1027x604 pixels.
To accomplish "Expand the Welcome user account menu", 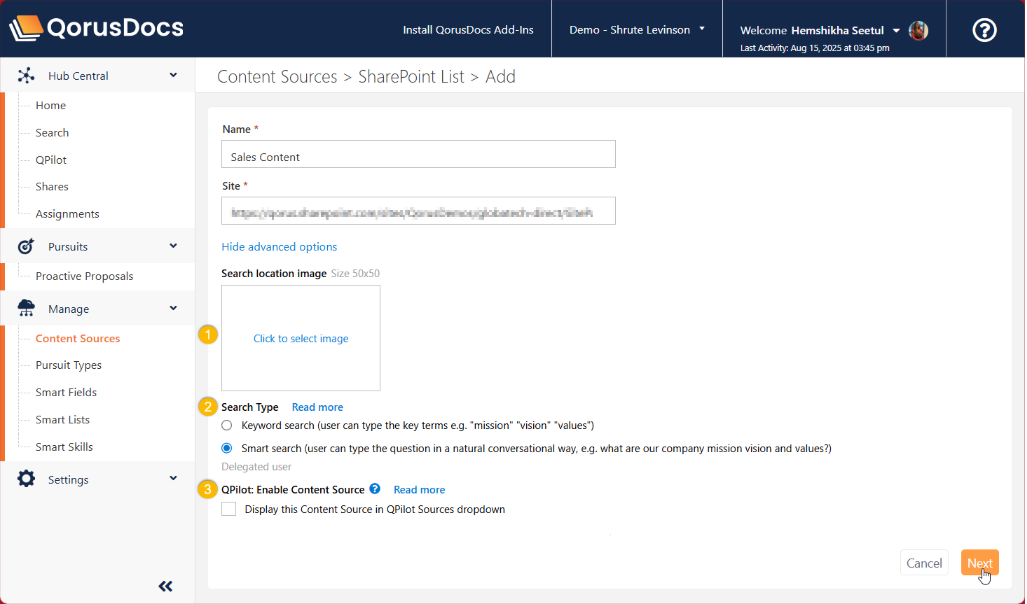I will pos(896,30).
